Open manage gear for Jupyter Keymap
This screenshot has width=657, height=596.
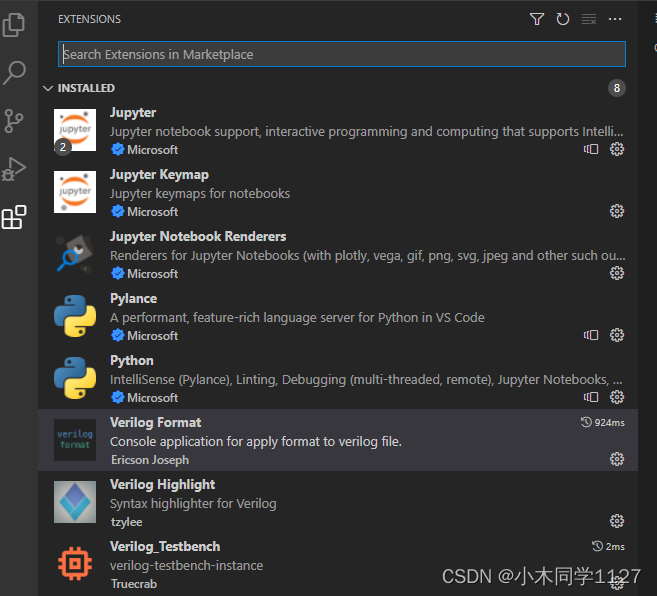click(616, 211)
